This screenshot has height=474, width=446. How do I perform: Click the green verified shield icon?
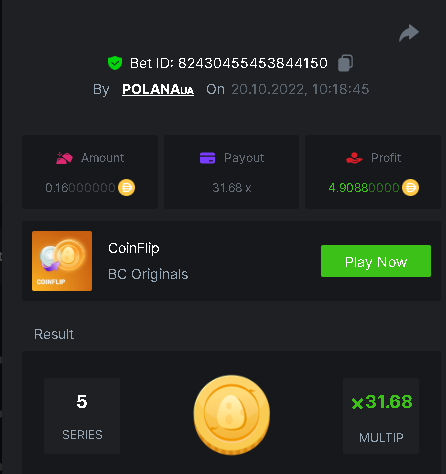pyautogui.click(x=115, y=63)
